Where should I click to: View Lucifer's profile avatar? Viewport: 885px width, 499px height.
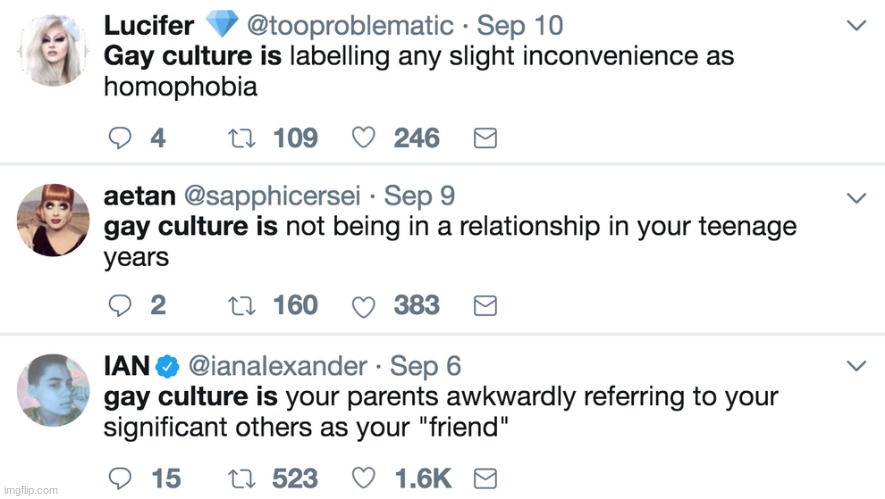pos(53,50)
